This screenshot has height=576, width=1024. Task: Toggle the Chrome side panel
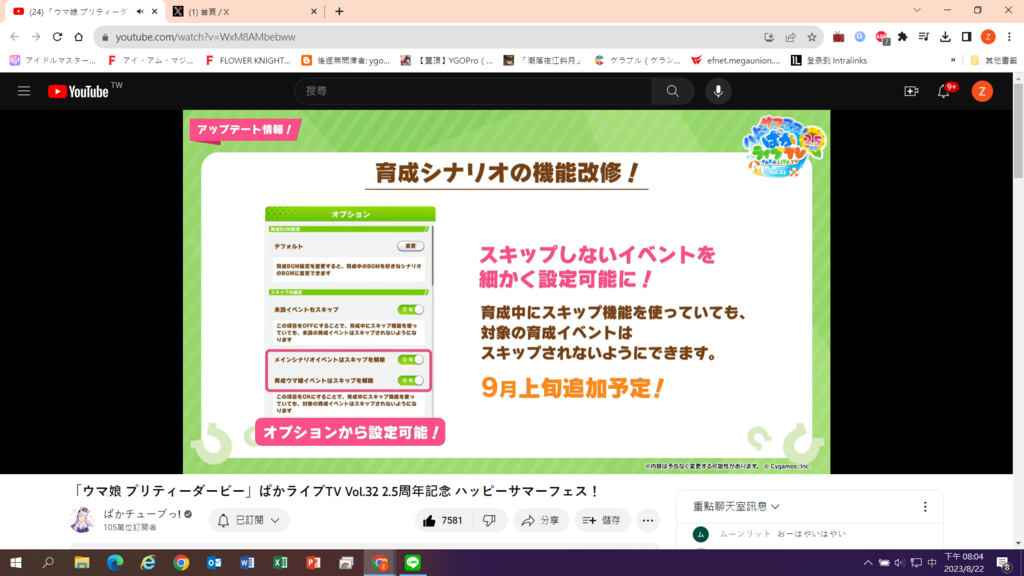(x=967, y=37)
